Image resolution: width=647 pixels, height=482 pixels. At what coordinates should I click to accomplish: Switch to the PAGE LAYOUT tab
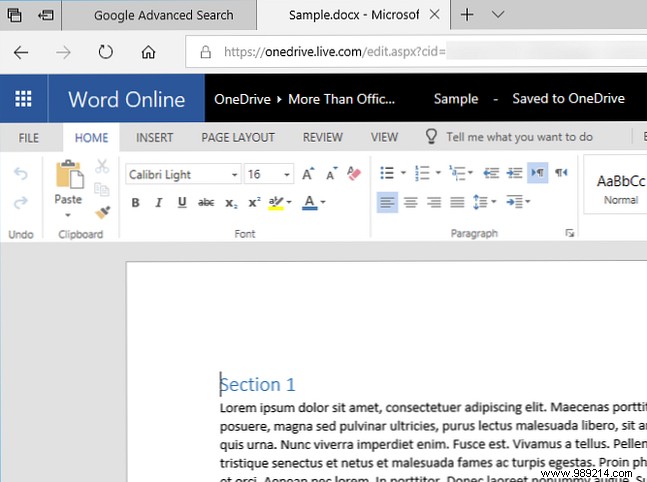coord(238,138)
